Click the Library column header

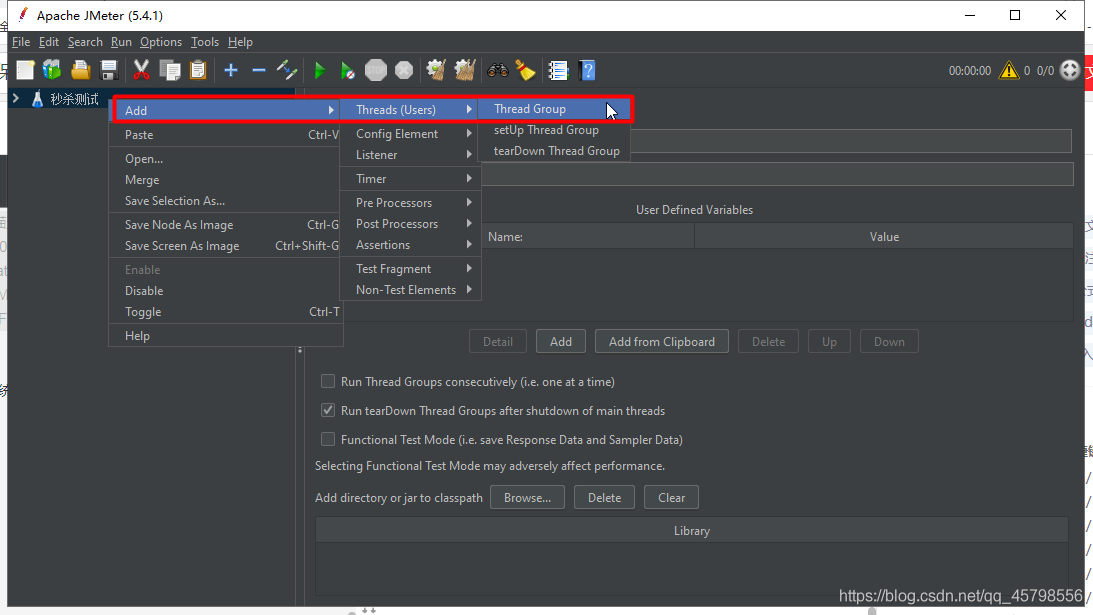coord(691,531)
